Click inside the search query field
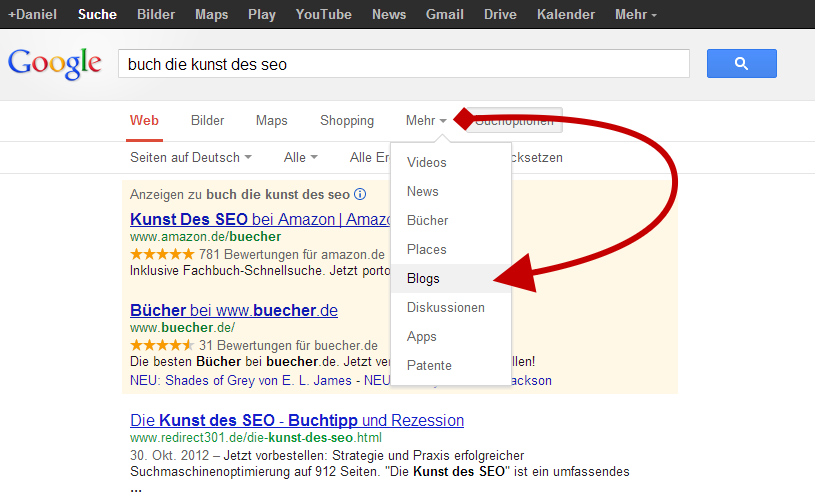Viewport: 815px width, 500px height. pos(404,64)
